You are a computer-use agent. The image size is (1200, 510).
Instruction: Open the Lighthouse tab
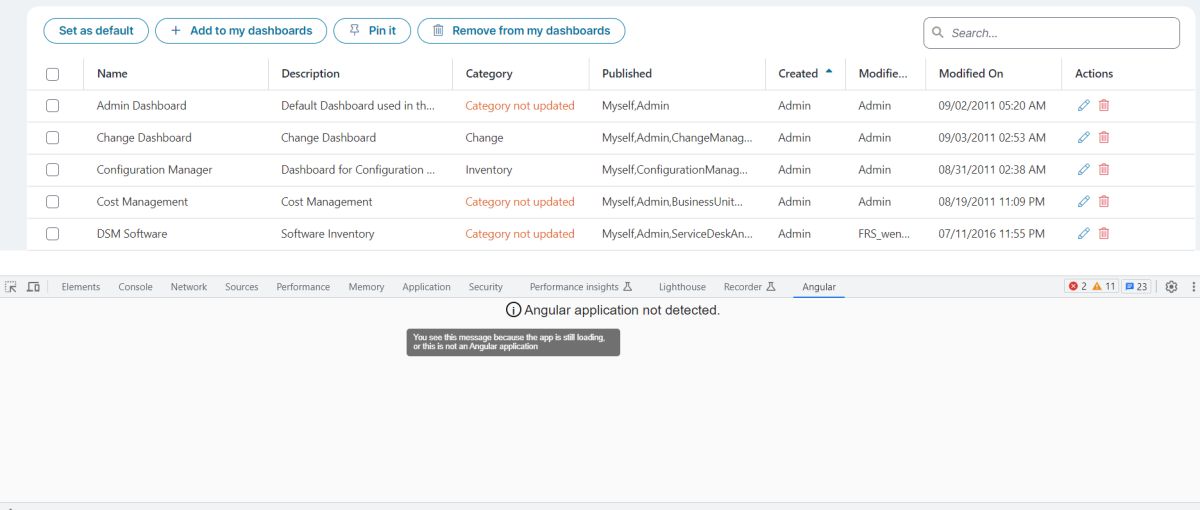(x=682, y=287)
